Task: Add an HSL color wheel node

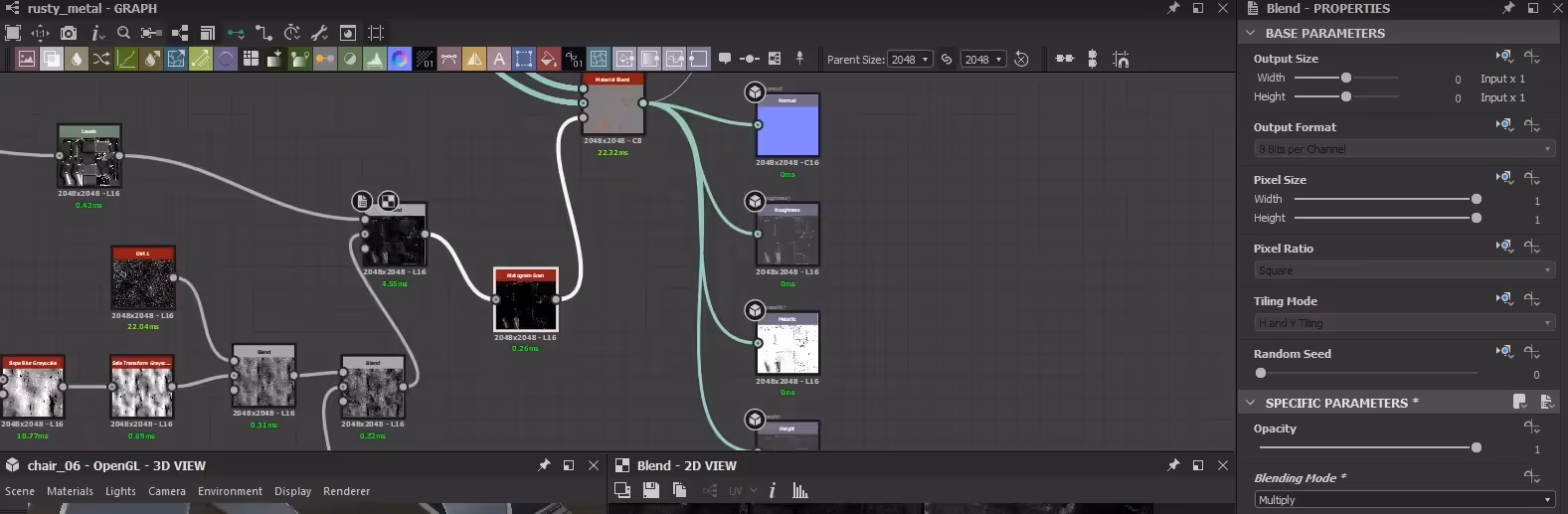Action: 400,59
